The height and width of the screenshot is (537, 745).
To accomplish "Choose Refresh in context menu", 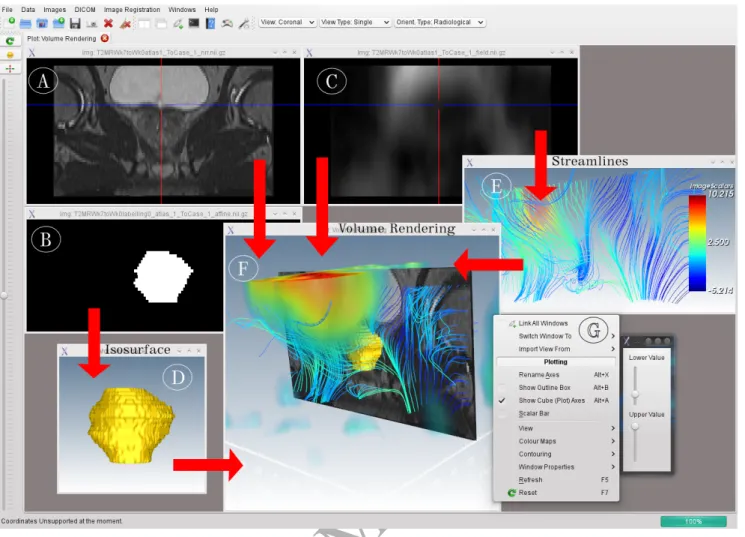I will [x=556, y=480].
